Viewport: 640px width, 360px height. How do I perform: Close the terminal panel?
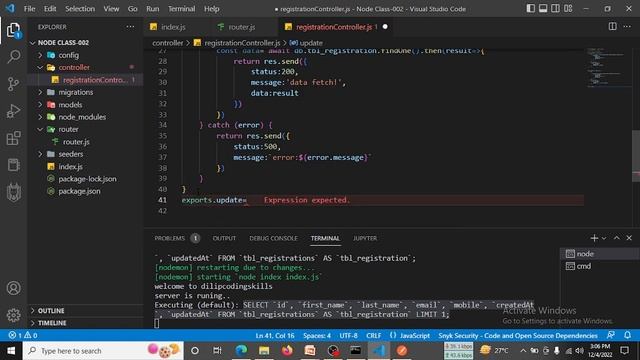629,238
